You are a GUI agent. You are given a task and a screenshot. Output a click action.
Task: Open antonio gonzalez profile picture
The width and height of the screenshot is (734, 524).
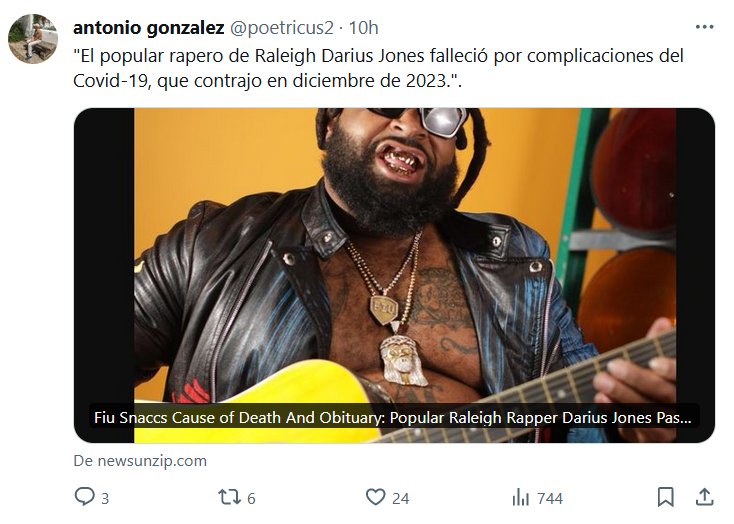pos(33,38)
